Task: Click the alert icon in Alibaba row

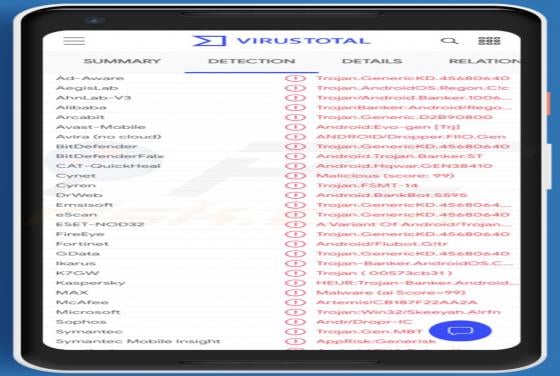Action: [x=295, y=107]
